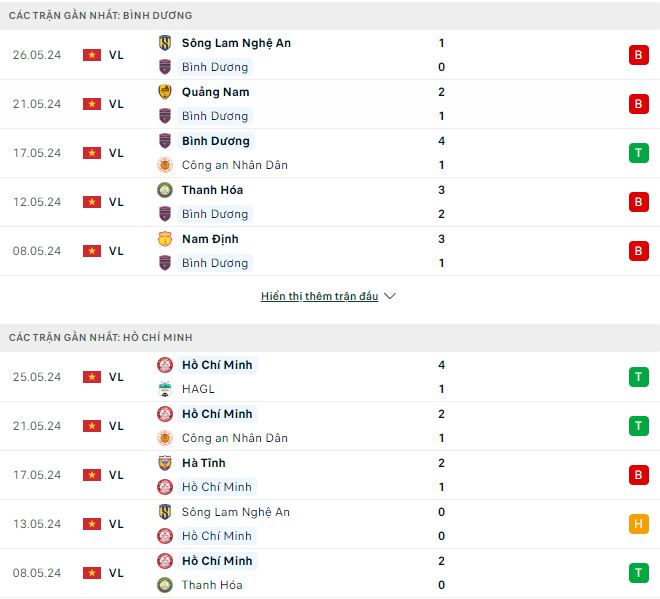
Task: Click the green T badge for Bình Dương 4-1 win
Action: click(639, 153)
